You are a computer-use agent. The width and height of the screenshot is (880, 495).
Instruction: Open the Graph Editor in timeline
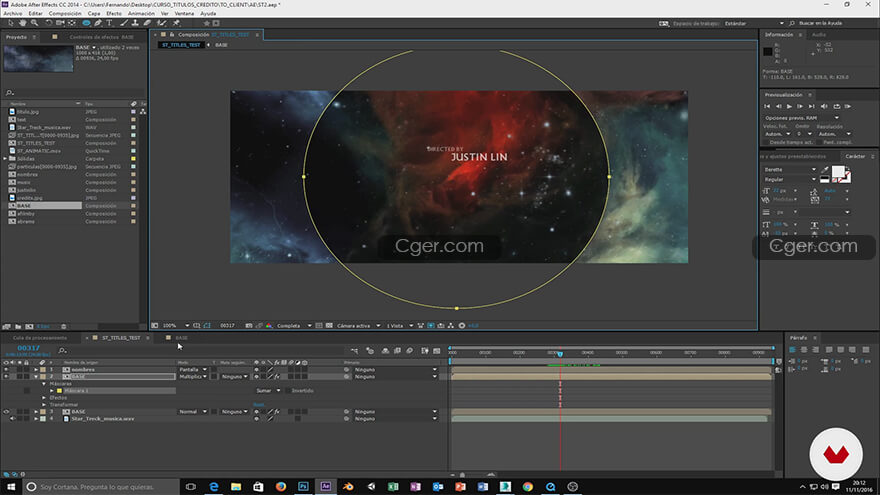[437, 351]
